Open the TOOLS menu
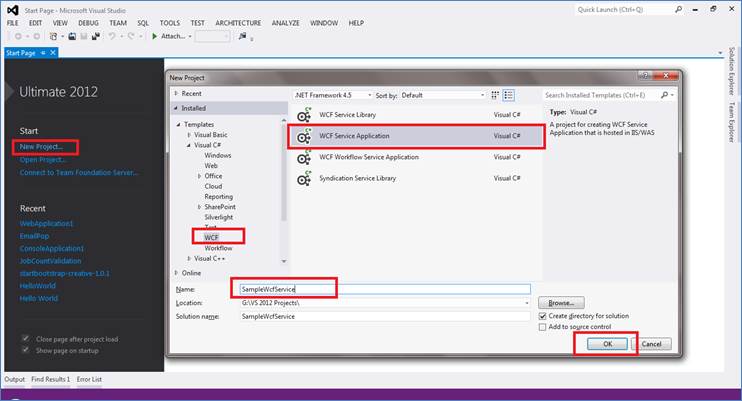The height and width of the screenshot is (401, 742). click(x=169, y=23)
